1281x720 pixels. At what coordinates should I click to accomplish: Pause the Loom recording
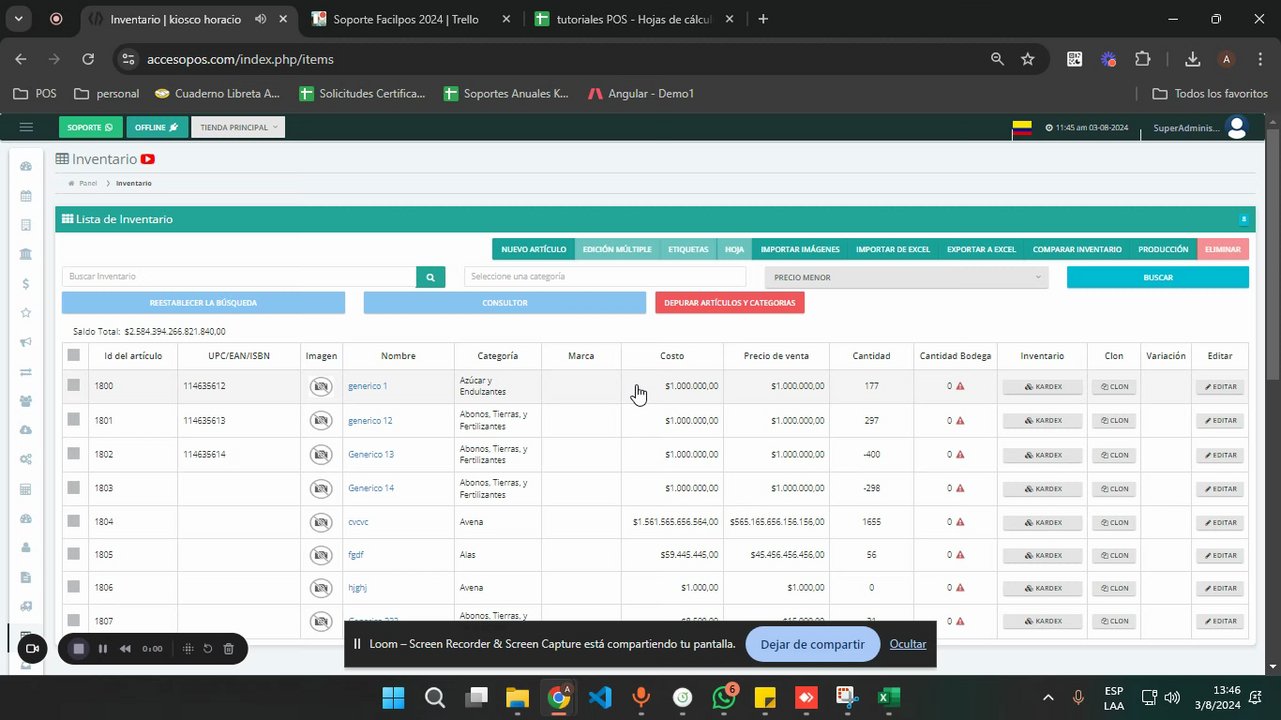tap(103, 649)
